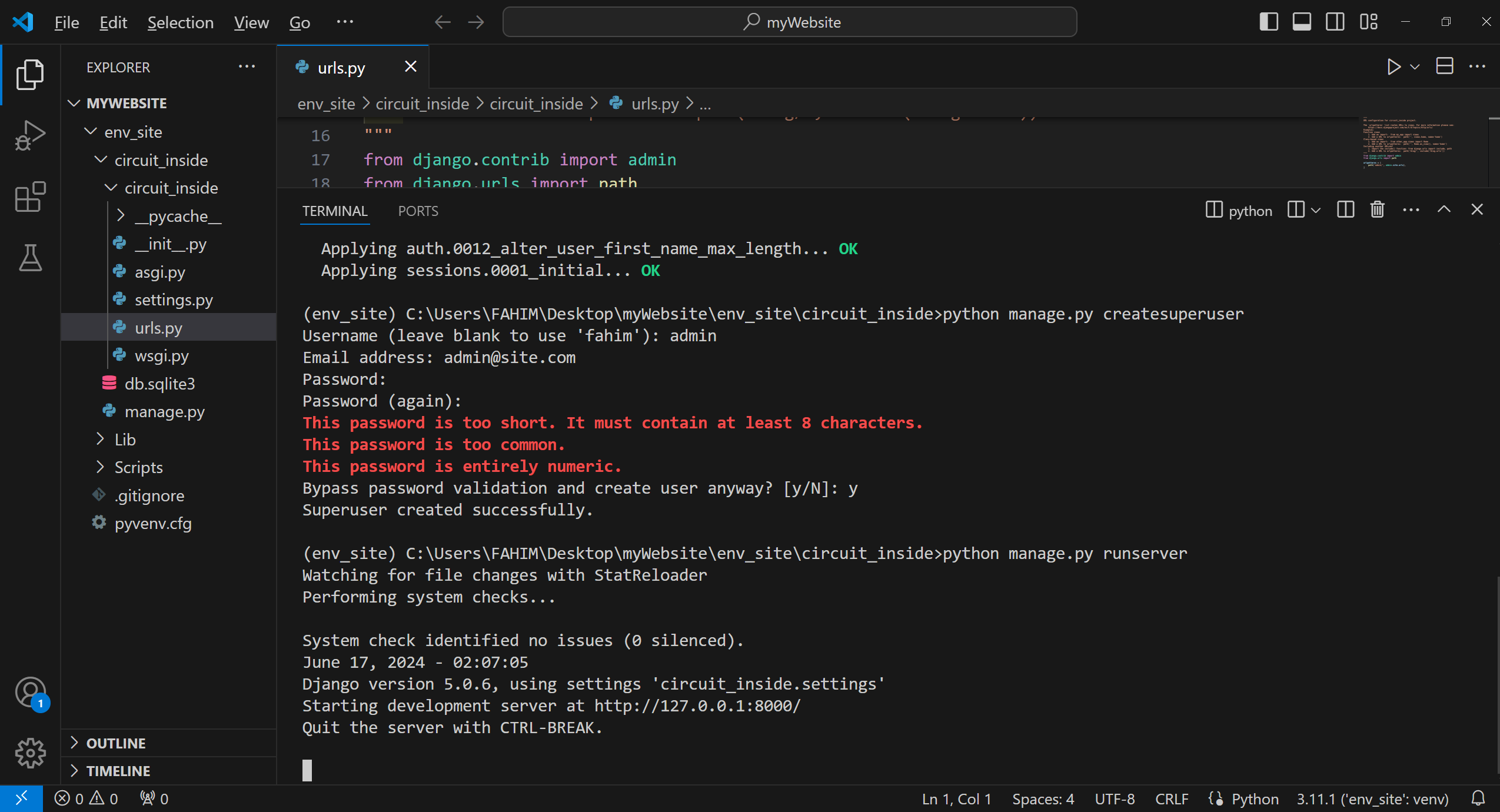Click the remote window indicator
This screenshot has height=812, width=1500.
click(x=21, y=798)
